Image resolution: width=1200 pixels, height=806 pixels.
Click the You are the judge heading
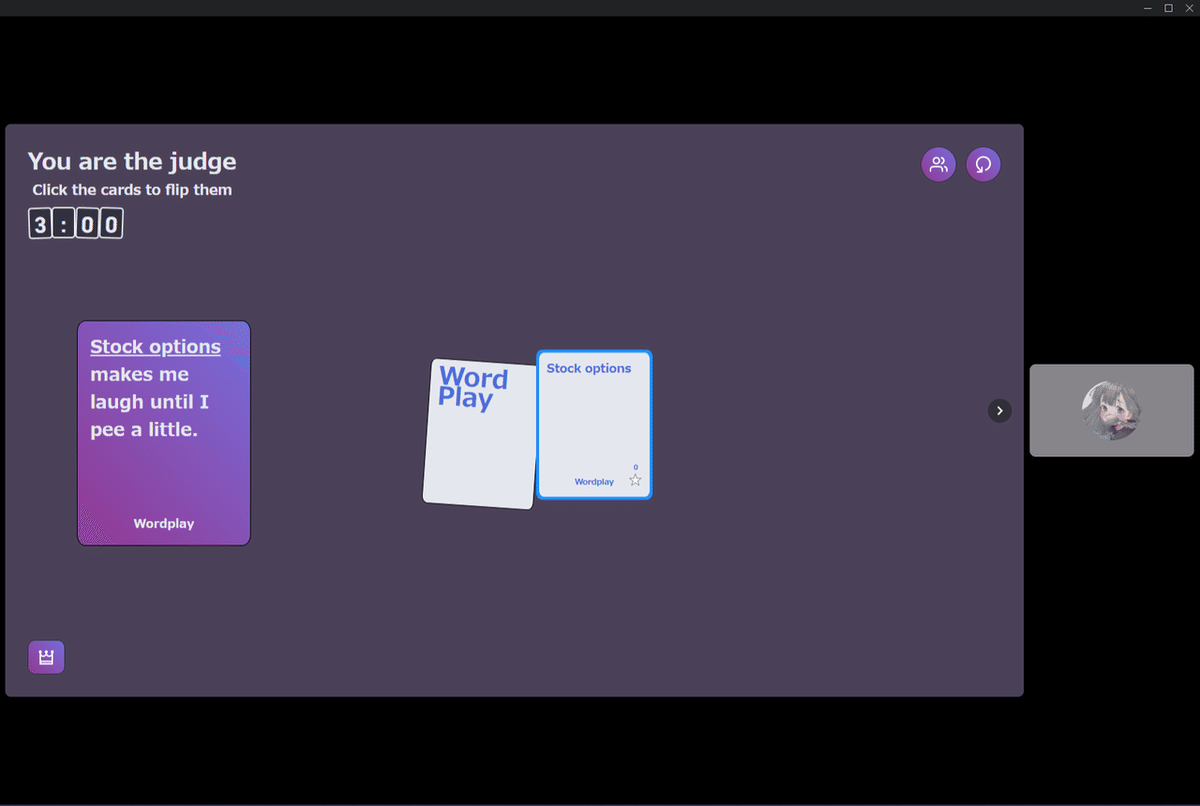tap(132, 161)
